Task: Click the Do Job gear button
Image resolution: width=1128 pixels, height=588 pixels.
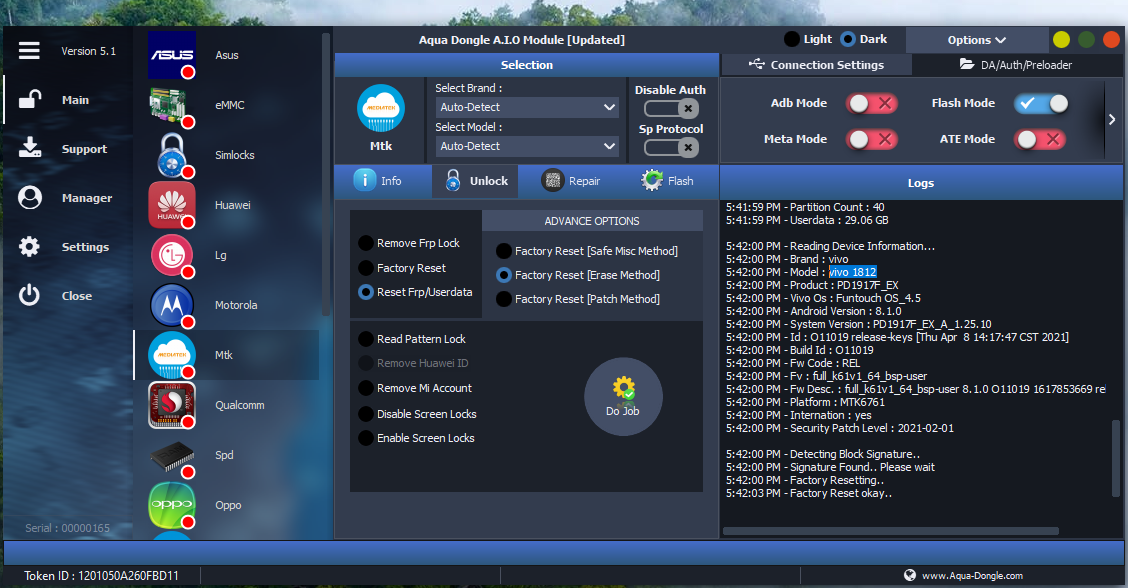Action: [623, 397]
